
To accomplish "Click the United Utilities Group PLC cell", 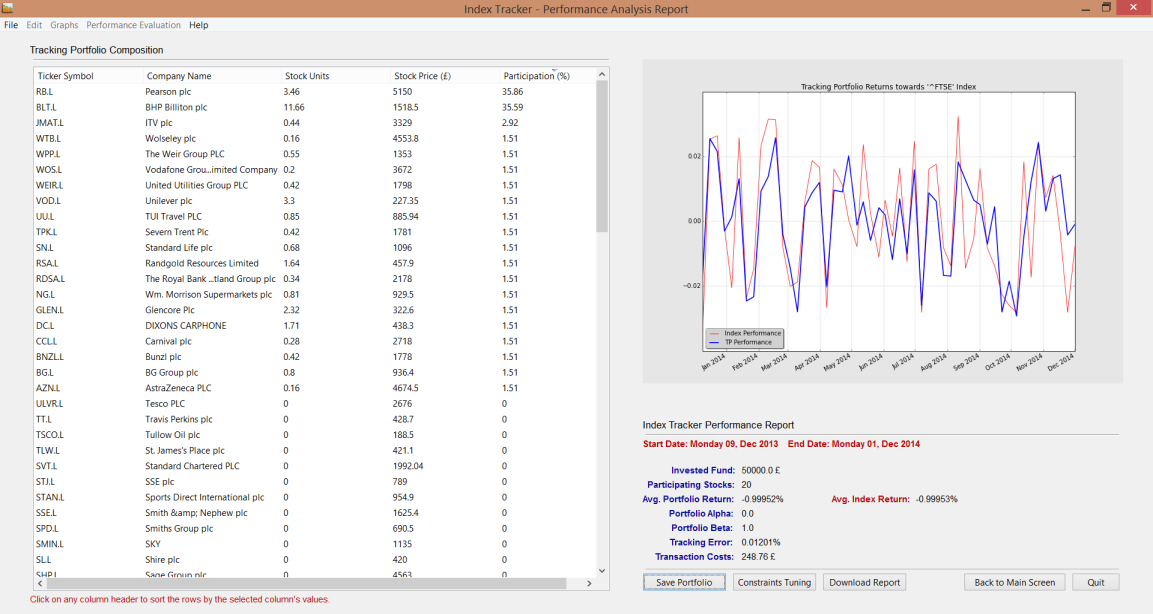I will click(x=196, y=185).
